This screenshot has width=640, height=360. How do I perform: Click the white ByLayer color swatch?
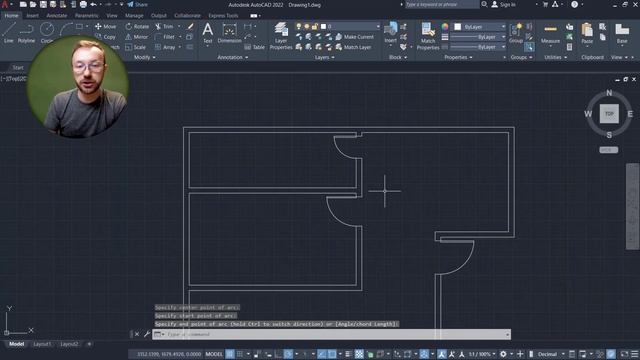458,27
